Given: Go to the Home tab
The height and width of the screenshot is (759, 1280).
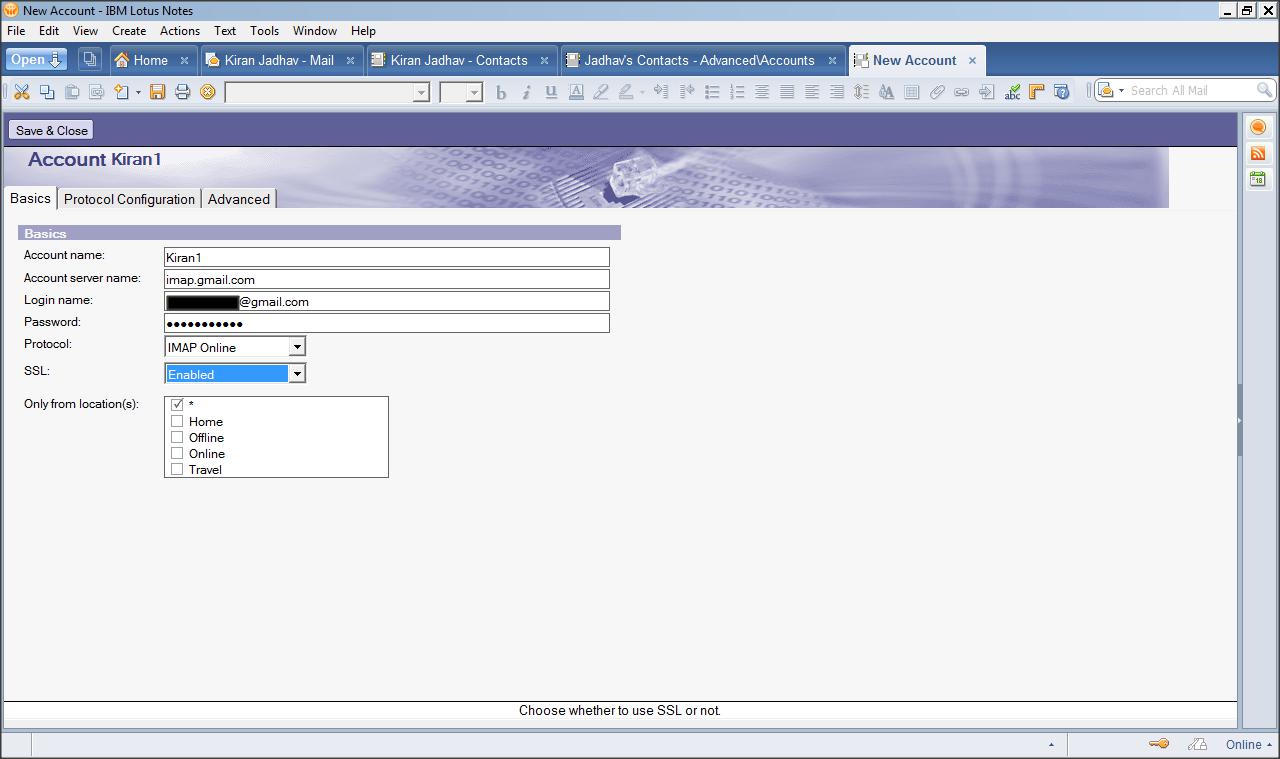Looking at the screenshot, I should point(151,60).
